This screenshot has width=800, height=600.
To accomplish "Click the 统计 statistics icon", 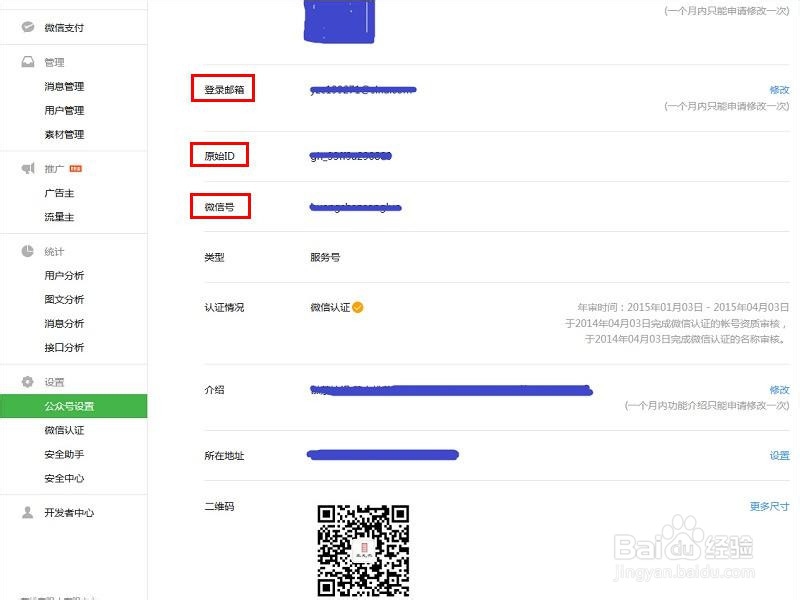I will 26,251.
